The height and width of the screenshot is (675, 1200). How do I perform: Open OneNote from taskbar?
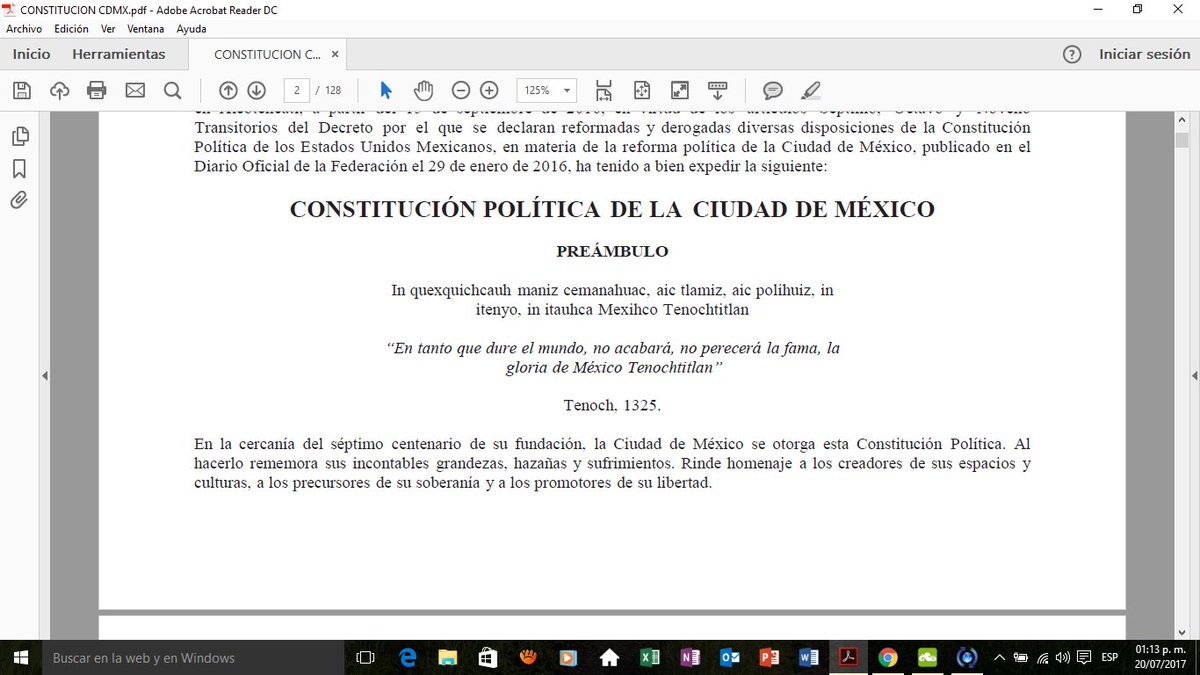(689, 657)
